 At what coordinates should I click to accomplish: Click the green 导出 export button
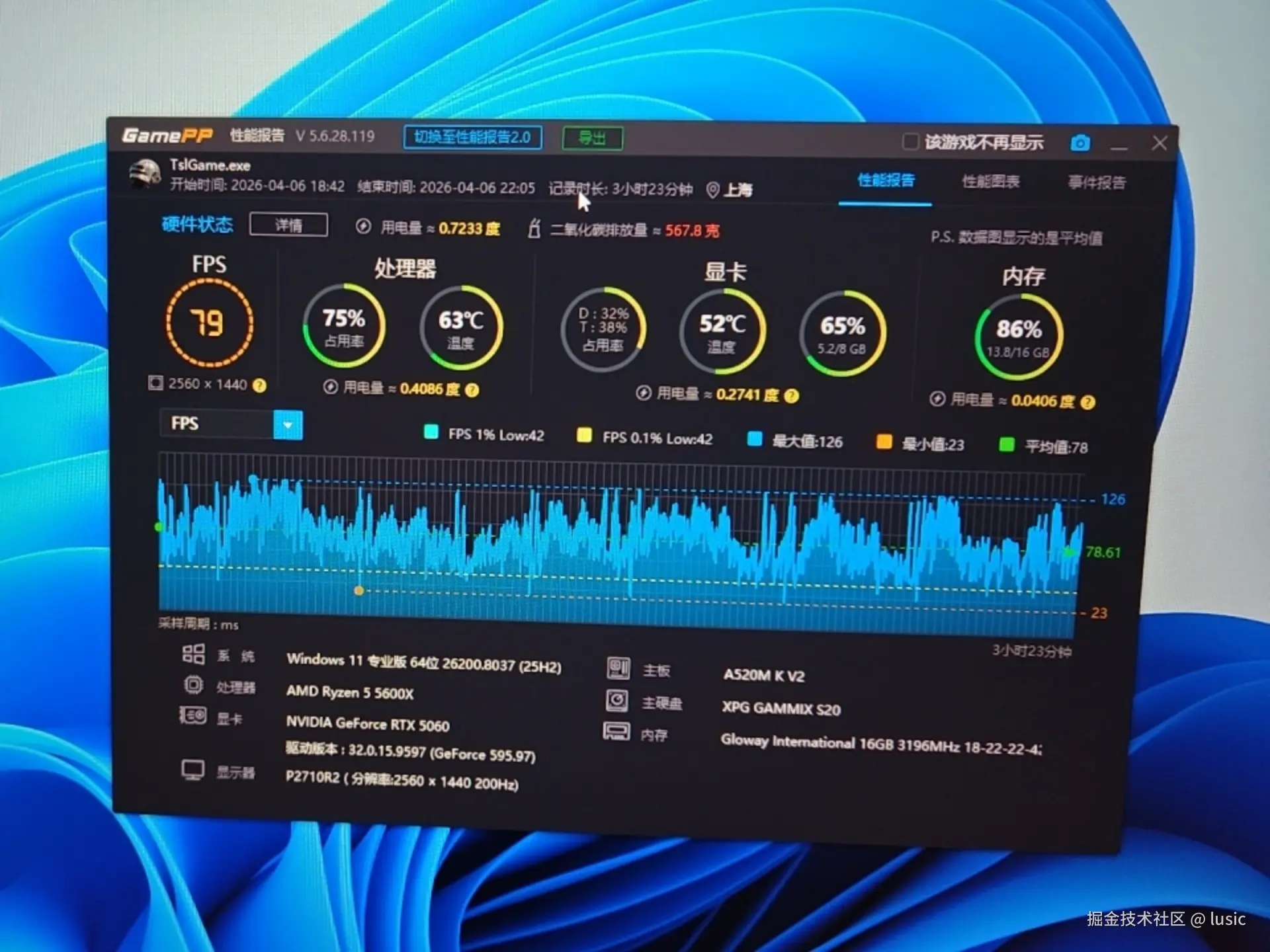pyautogui.click(x=592, y=138)
